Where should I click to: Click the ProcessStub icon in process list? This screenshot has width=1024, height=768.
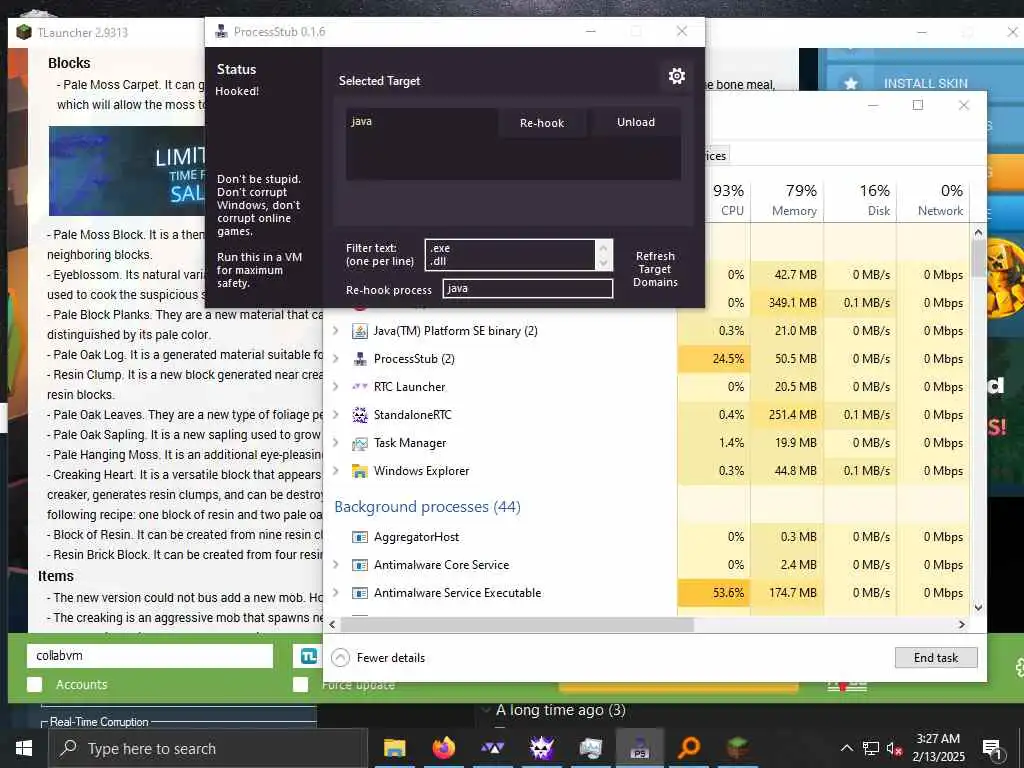coord(360,359)
